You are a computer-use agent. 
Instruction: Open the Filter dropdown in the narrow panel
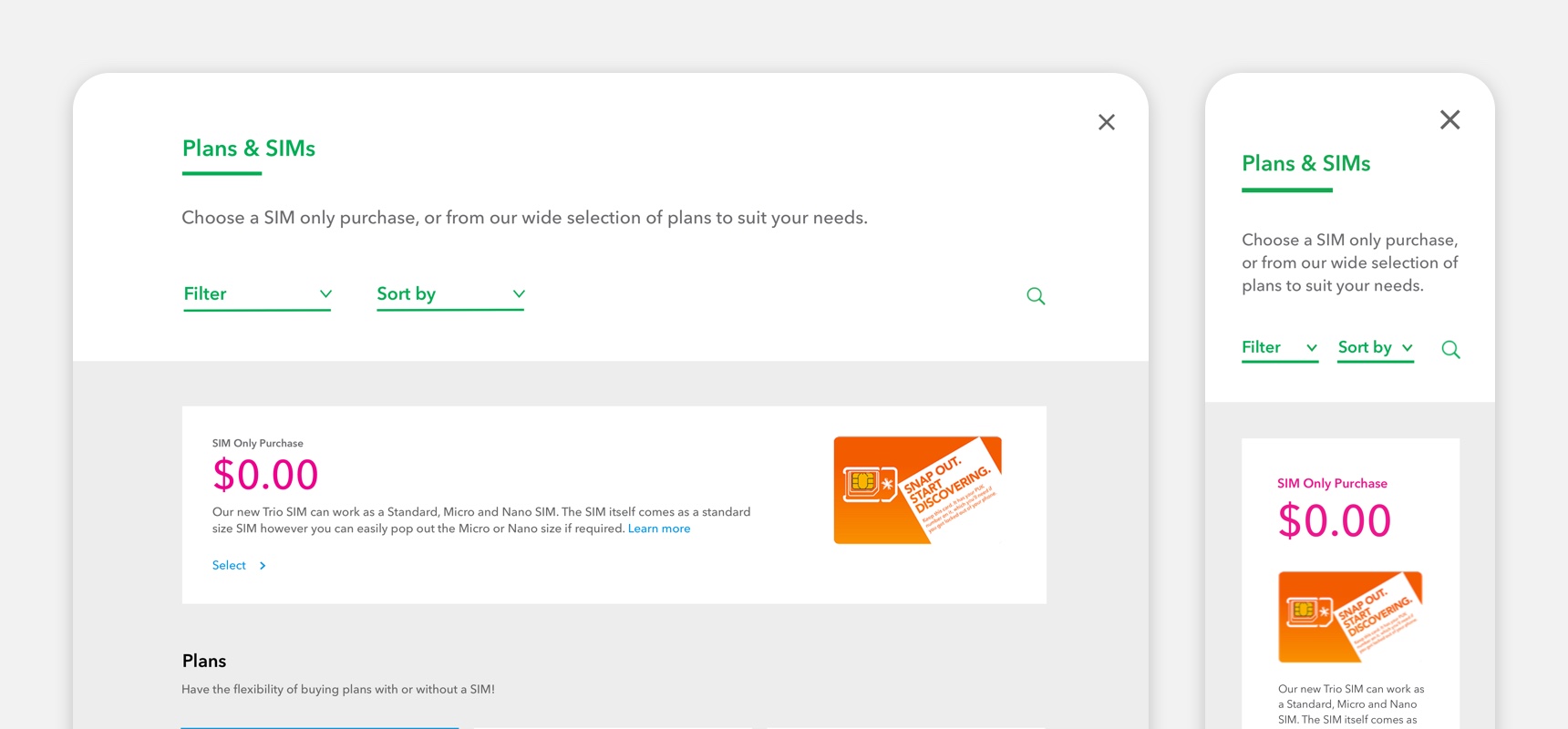(1279, 348)
